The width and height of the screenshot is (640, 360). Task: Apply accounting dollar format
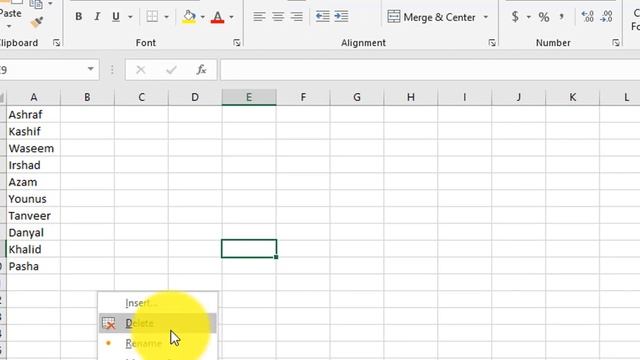pos(515,17)
